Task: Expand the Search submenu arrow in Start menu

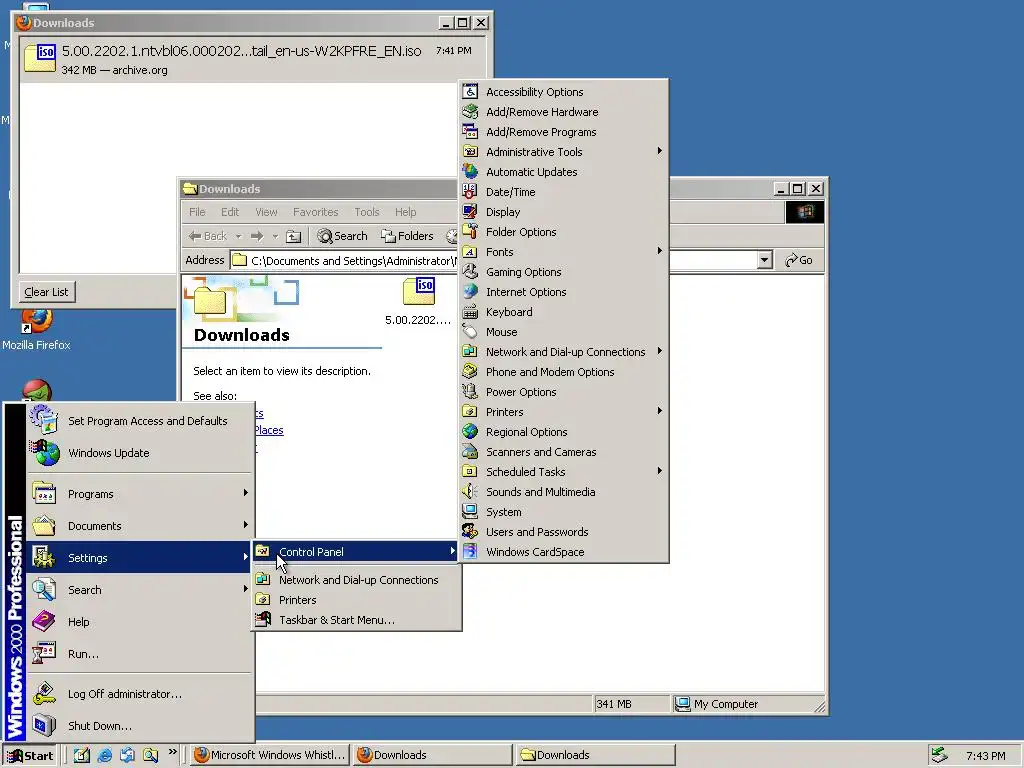Action: 246,588
